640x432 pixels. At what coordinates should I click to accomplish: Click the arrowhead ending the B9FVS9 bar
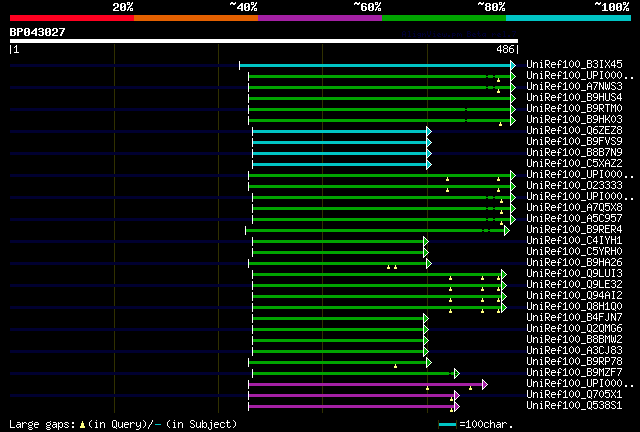coord(429,143)
